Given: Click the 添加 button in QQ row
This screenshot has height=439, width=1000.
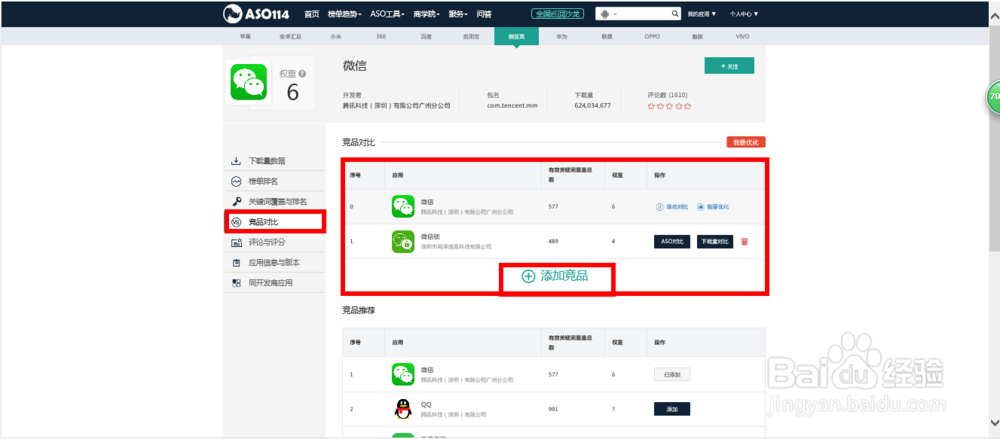Looking at the screenshot, I should click(x=672, y=409).
